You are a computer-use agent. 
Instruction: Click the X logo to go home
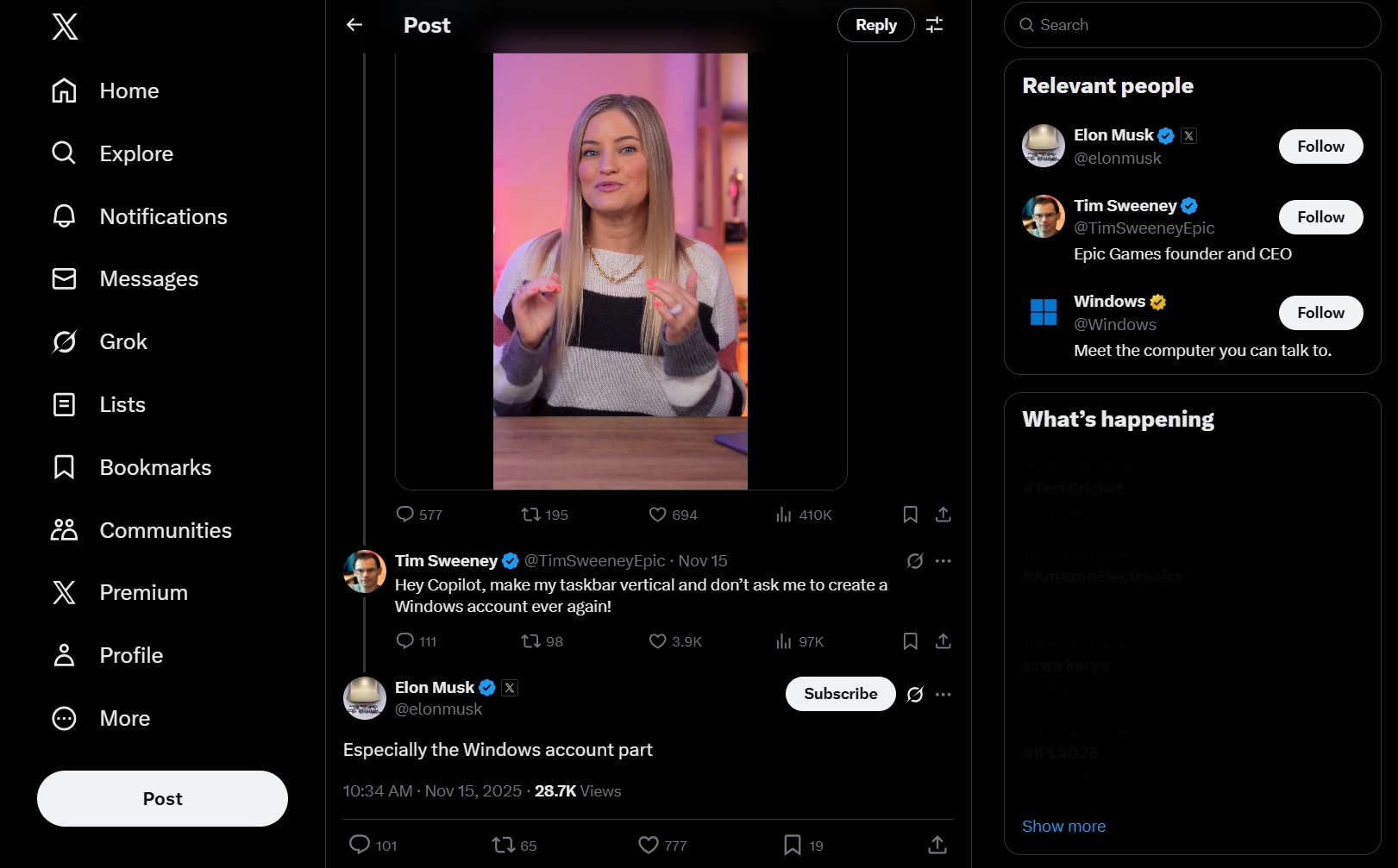click(x=63, y=27)
